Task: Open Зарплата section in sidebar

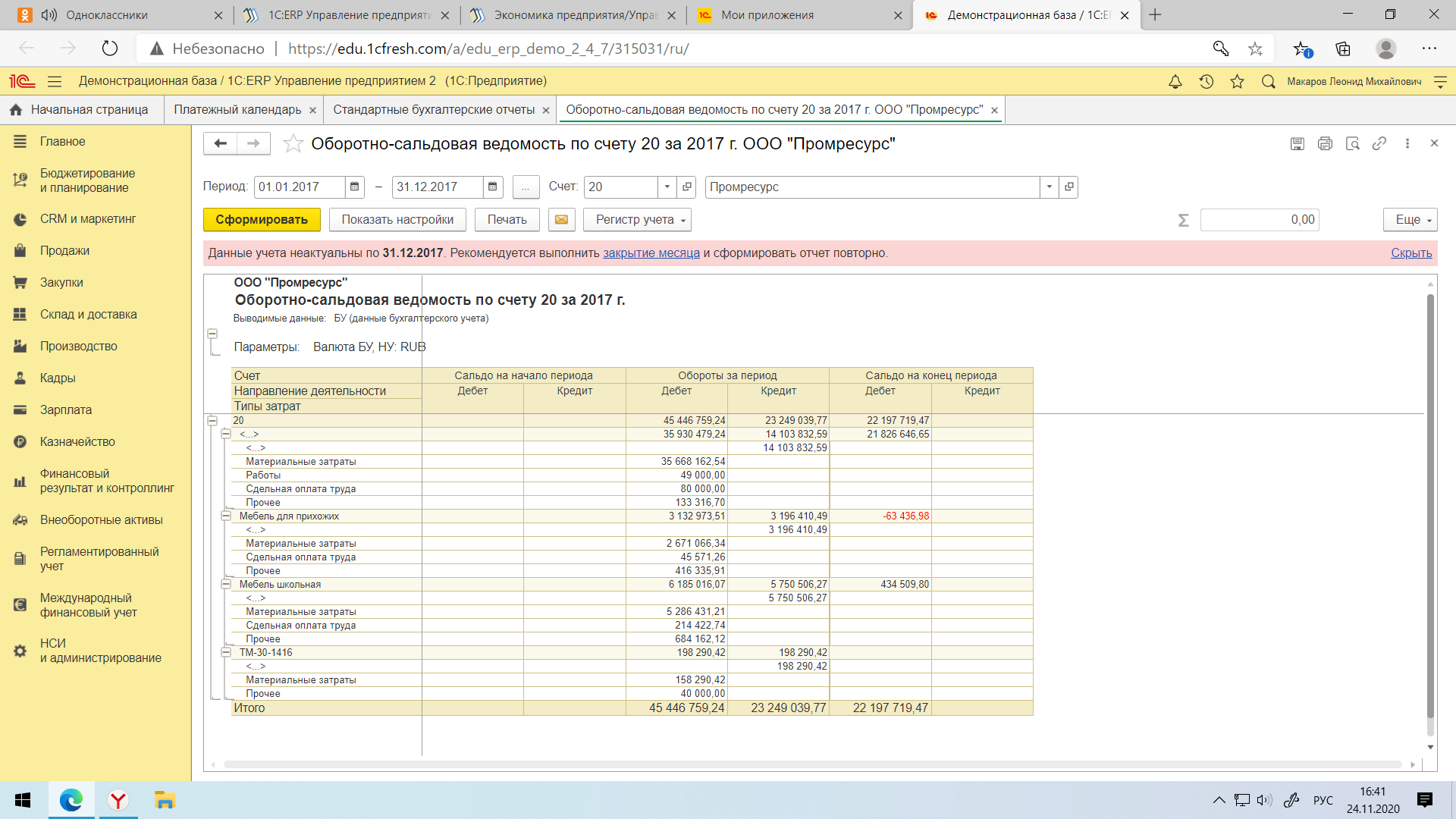Action: pyautogui.click(x=66, y=409)
